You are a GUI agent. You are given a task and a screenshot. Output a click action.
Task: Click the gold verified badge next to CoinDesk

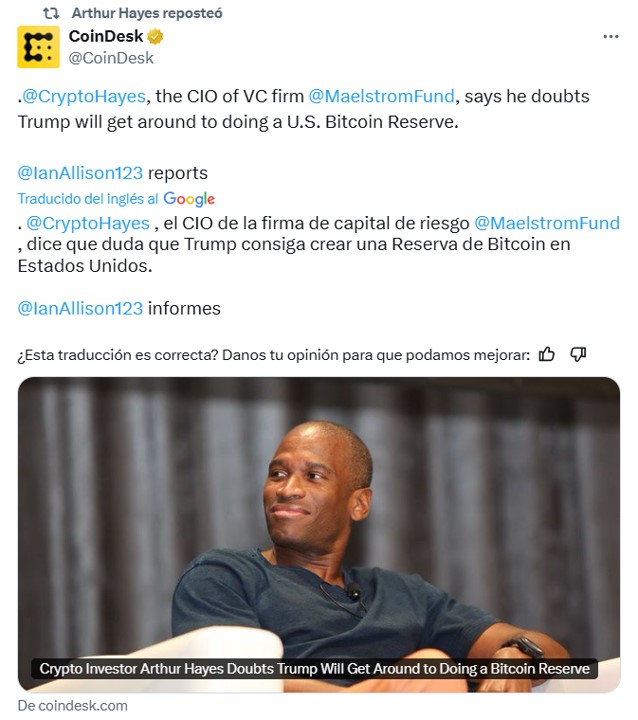pos(155,36)
